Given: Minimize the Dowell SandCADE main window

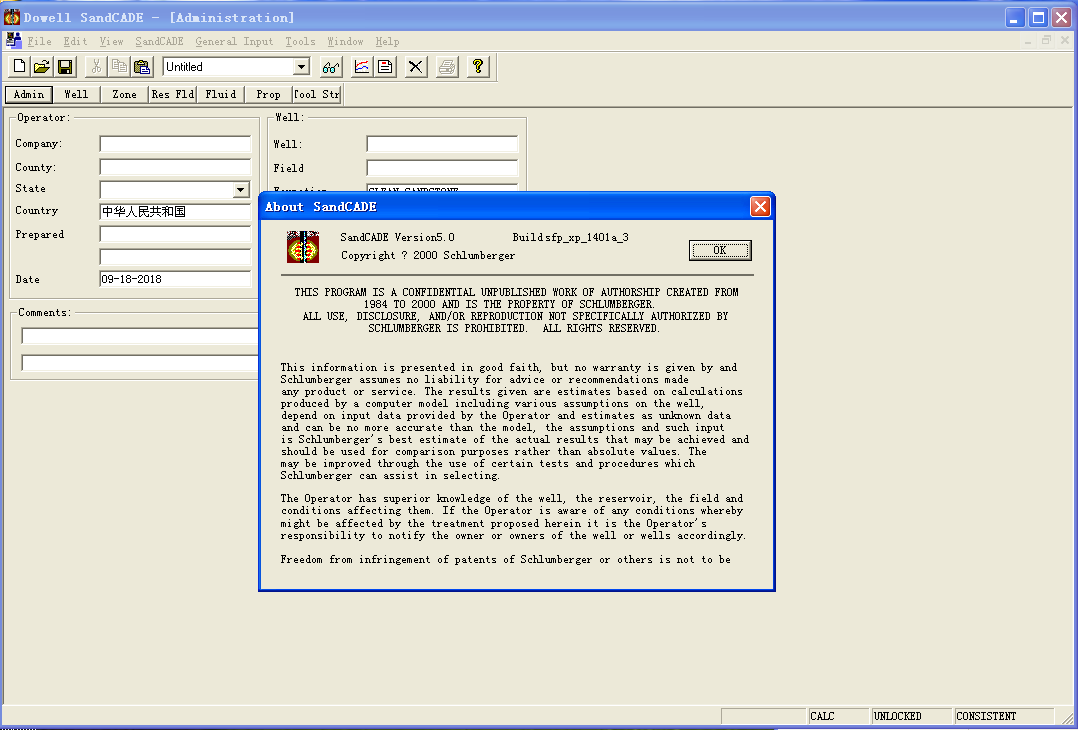Looking at the screenshot, I should point(1015,17).
